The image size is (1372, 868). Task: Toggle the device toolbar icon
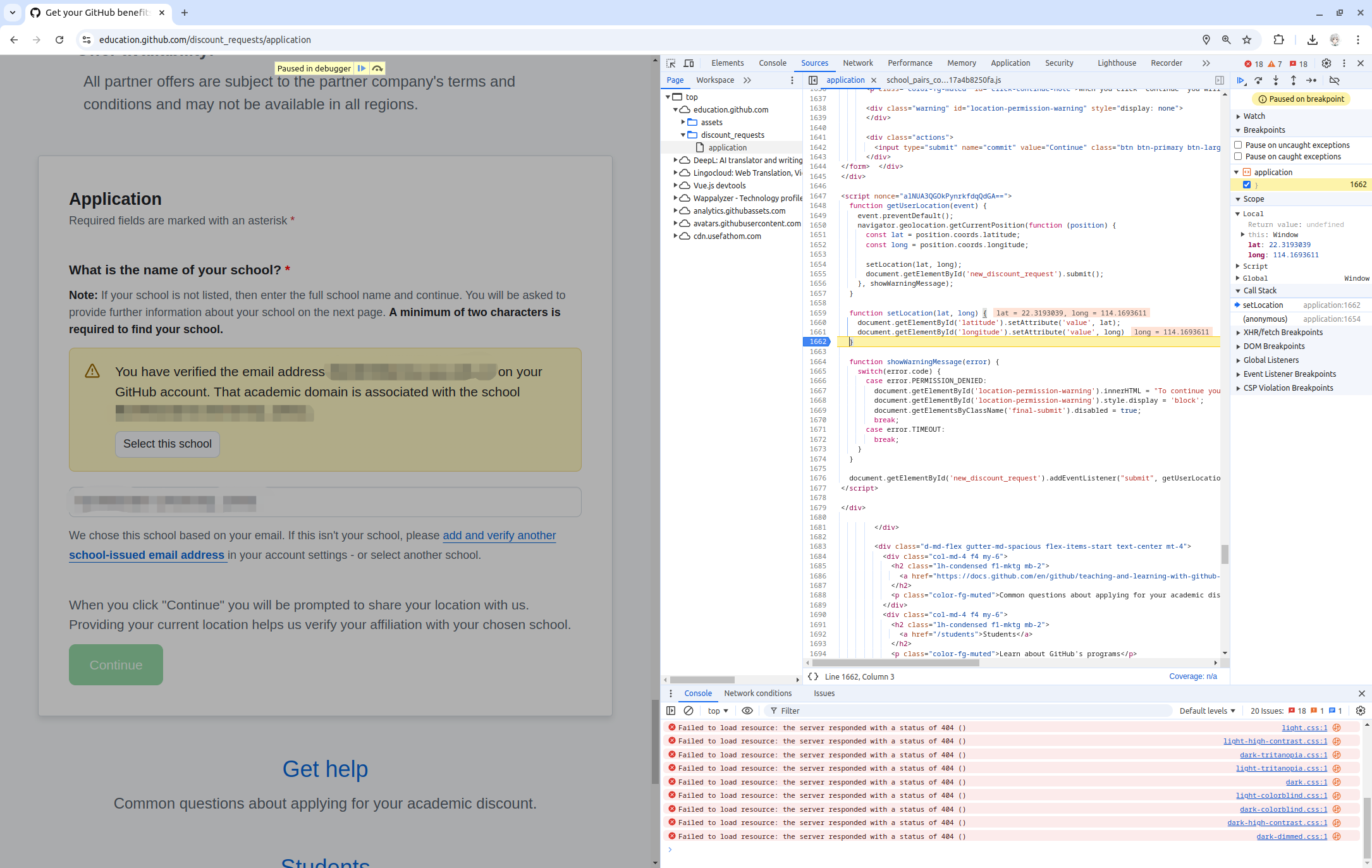[689, 63]
